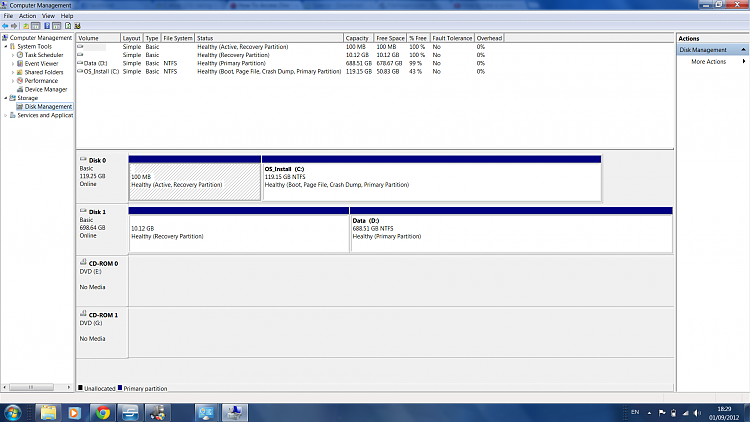The height and width of the screenshot is (422, 750).
Task: Expand the Services and Applications node arrow
Action: click(x=6, y=115)
